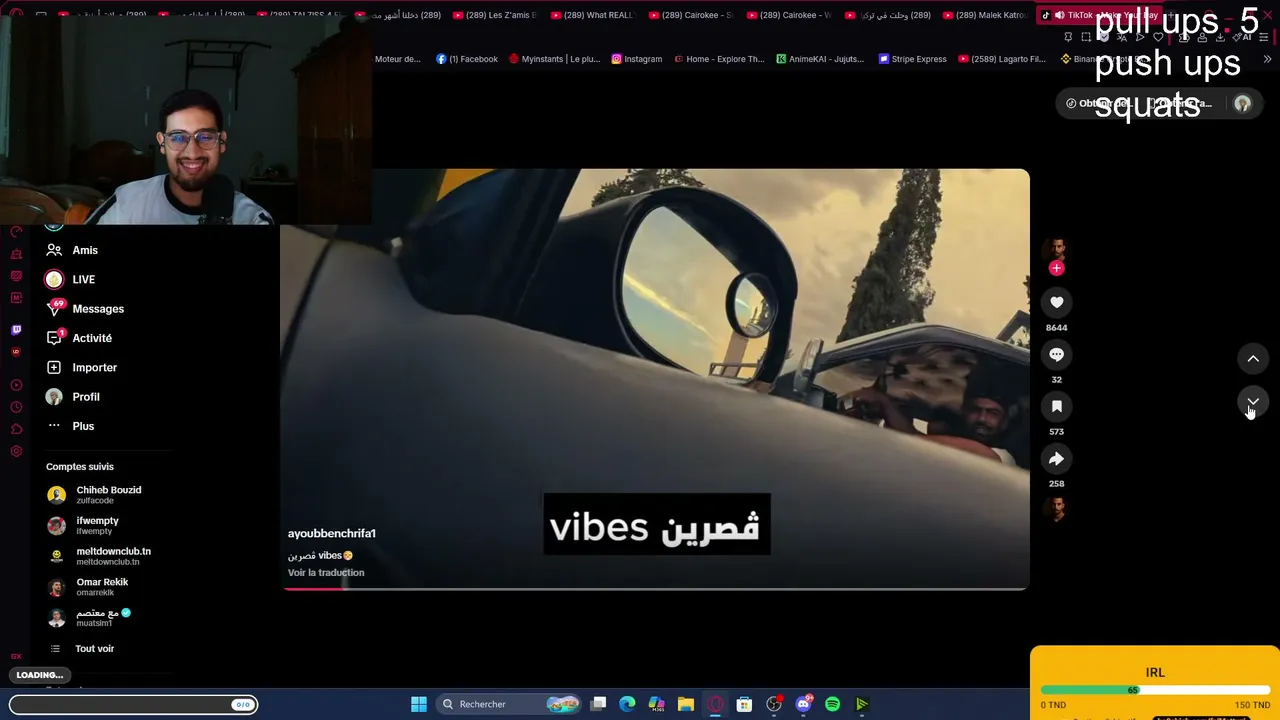Image resolution: width=1280 pixels, height=720 pixels.
Task: Open Microsoft Store from the taskbar
Action: click(744, 704)
